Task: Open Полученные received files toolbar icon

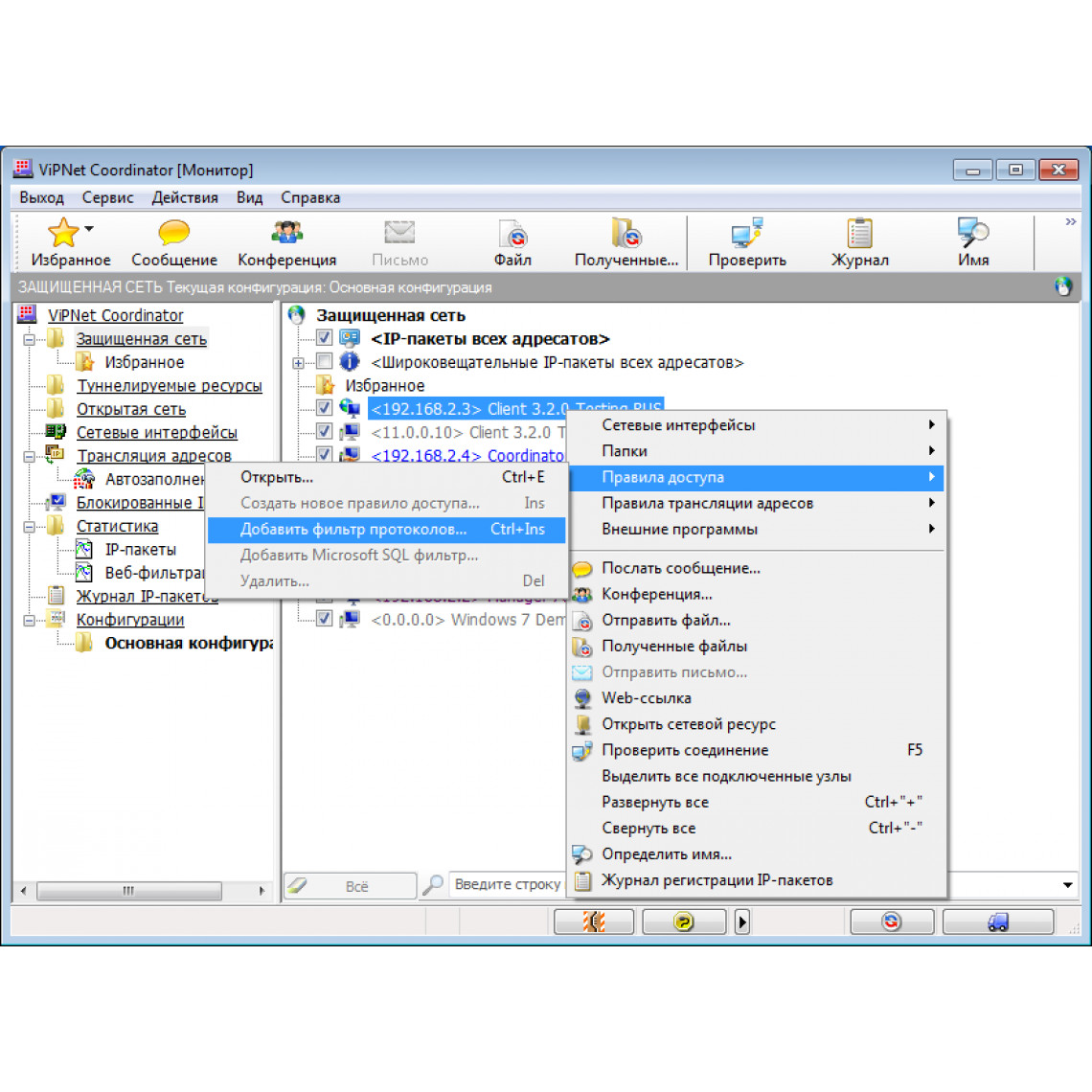Action: (626, 233)
